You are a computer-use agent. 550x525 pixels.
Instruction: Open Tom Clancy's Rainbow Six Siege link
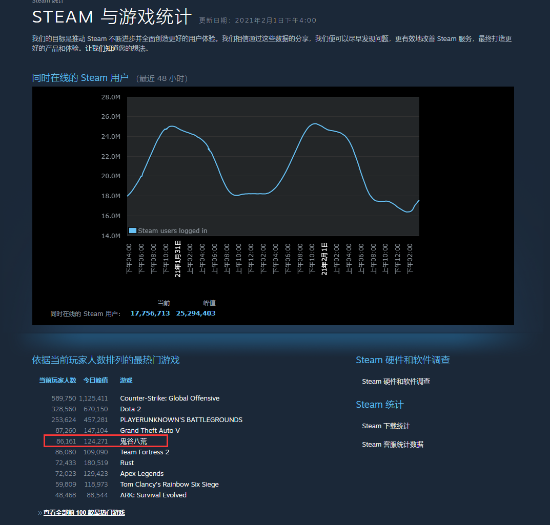point(169,484)
